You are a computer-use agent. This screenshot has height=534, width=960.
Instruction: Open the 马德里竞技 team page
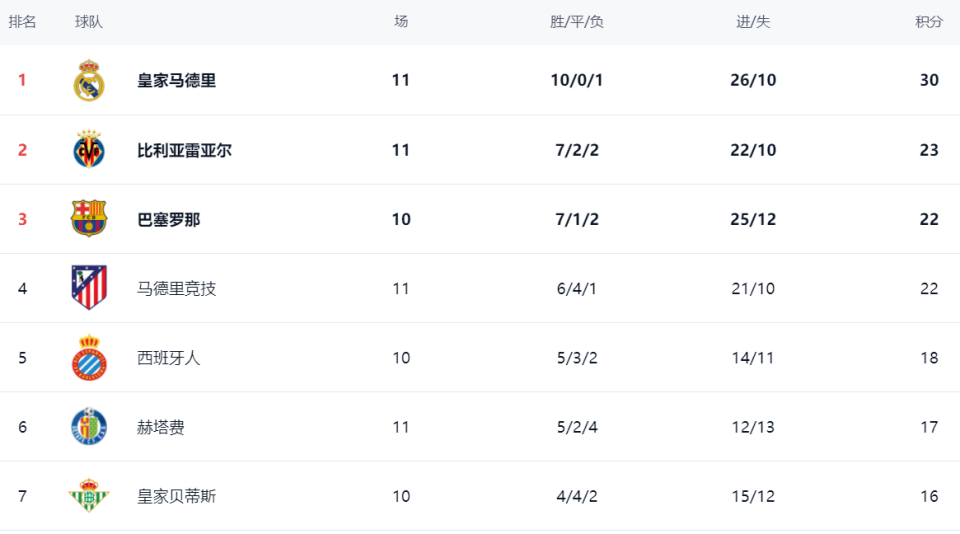point(177,288)
